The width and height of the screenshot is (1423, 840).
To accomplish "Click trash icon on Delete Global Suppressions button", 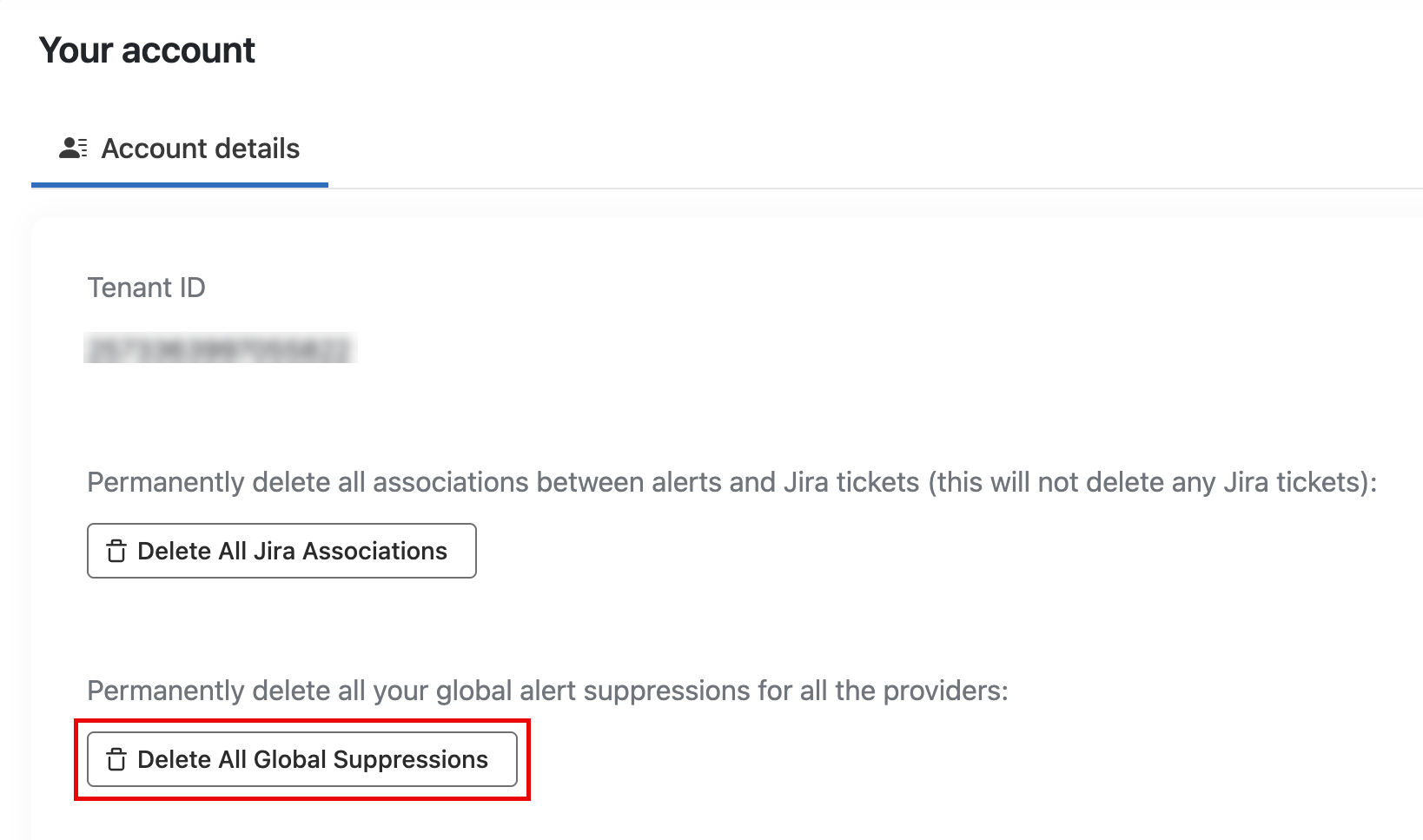I will 116,760.
